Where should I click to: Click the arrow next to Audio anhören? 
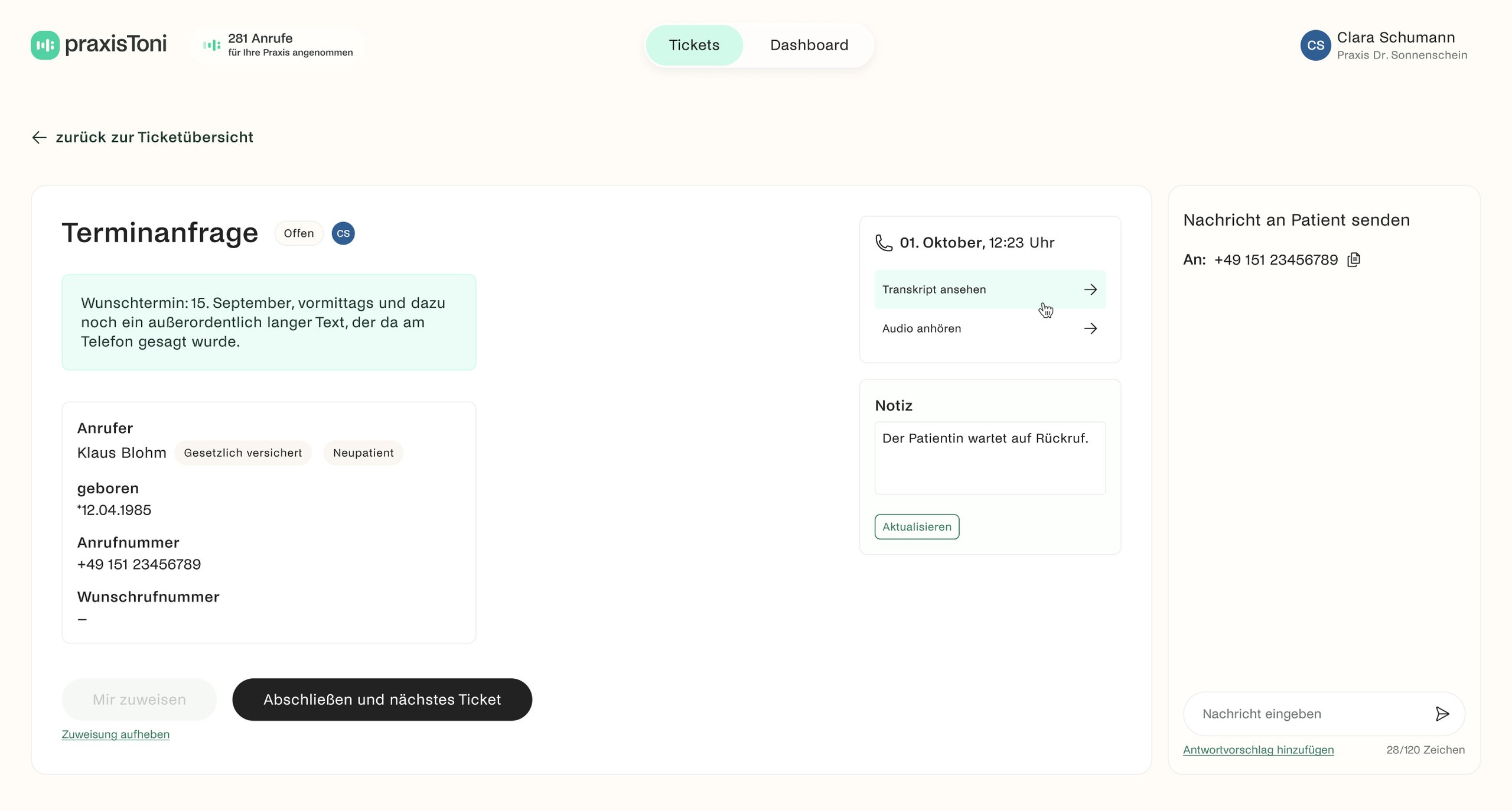(1090, 328)
